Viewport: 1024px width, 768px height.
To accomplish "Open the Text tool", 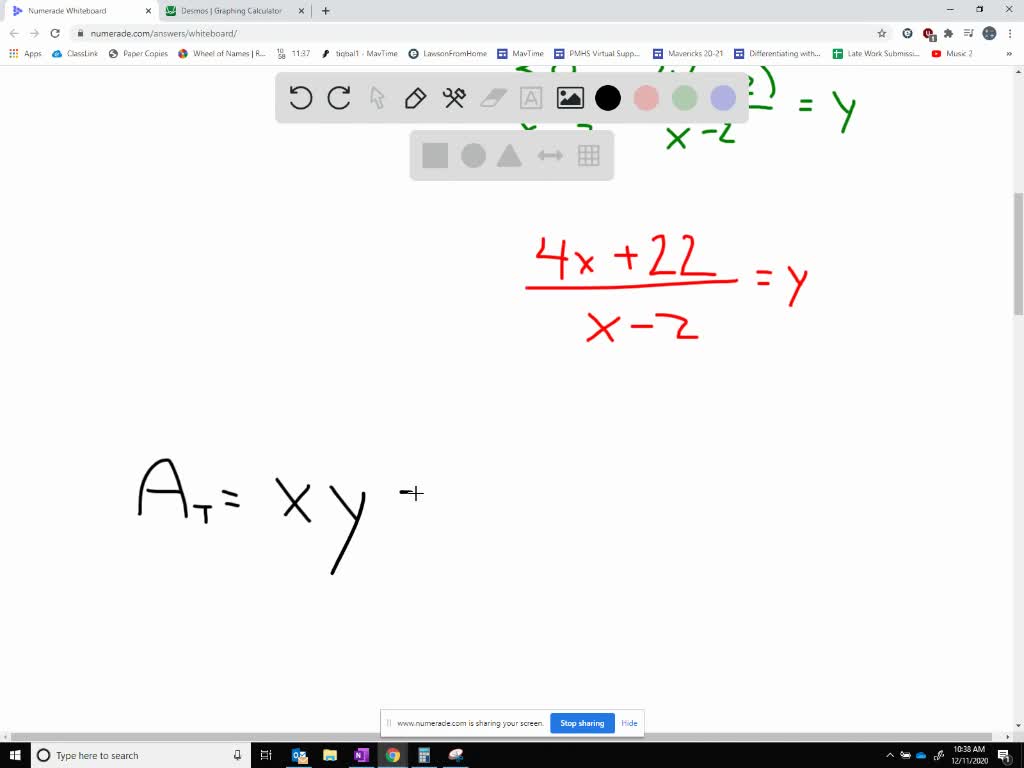I will coord(530,98).
